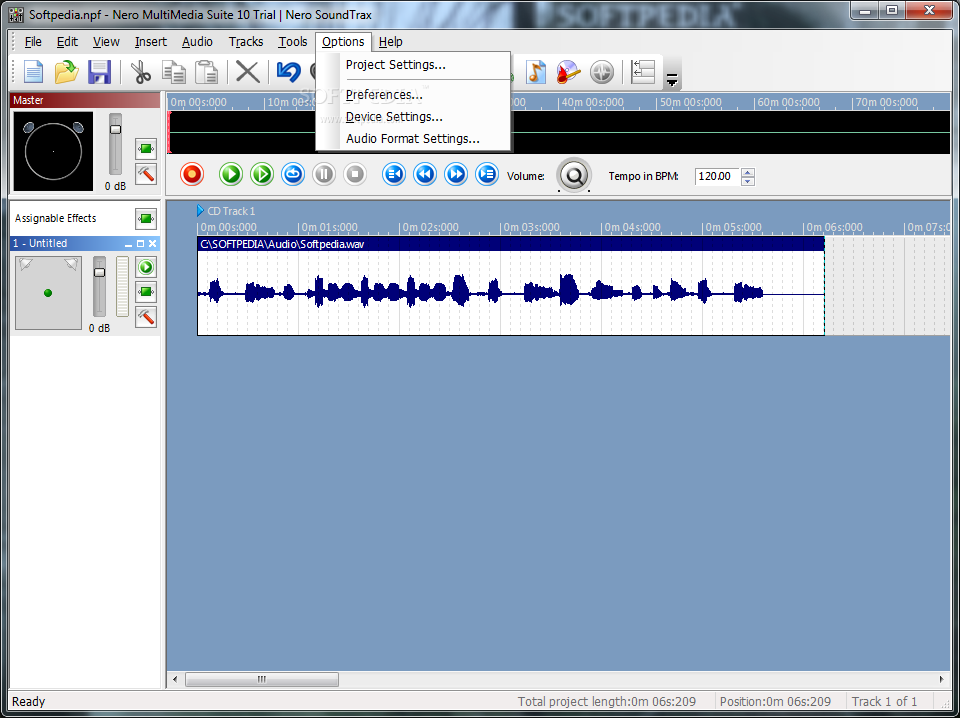The width and height of the screenshot is (960, 718).
Task: Click the hammer icon on track 1 Untitled
Action: (x=146, y=317)
